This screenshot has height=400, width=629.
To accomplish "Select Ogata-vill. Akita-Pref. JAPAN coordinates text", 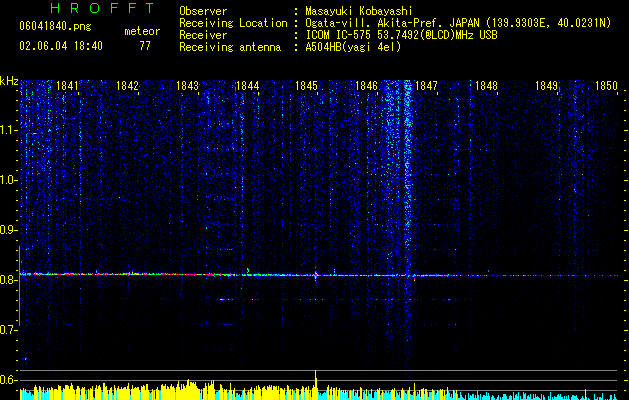I will [458, 23].
